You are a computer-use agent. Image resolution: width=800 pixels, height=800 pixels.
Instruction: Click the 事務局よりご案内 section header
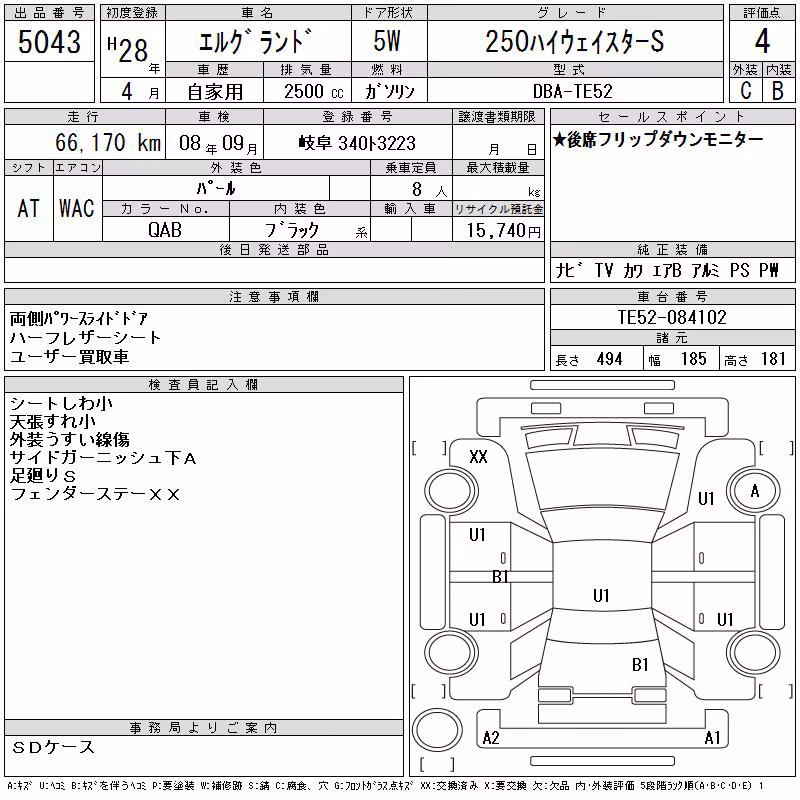(x=204, y=728)
